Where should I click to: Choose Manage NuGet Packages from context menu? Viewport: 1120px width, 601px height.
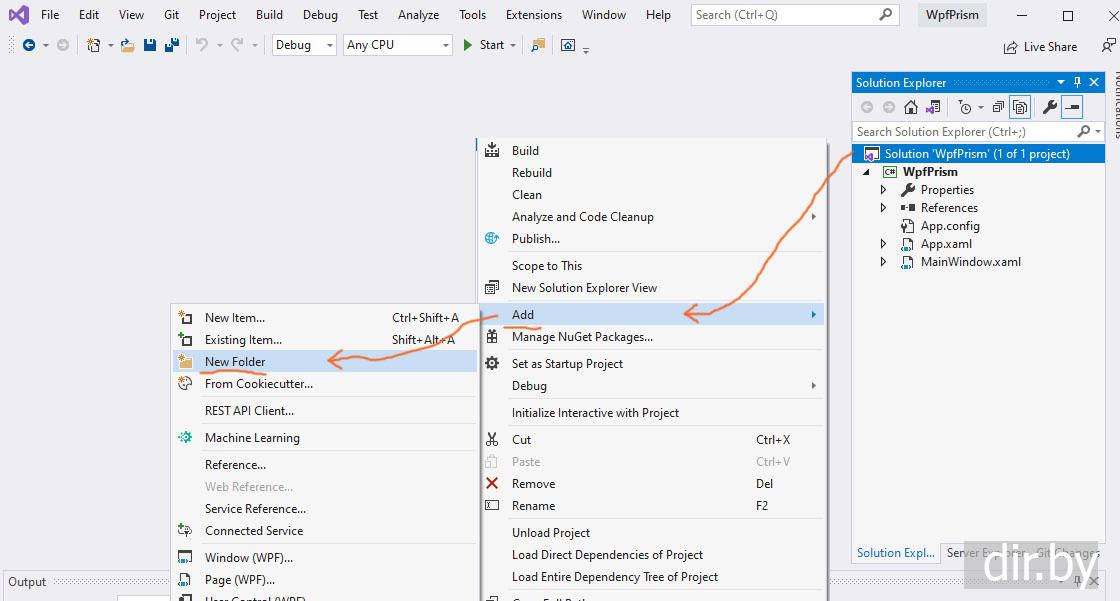pos(582,337)
